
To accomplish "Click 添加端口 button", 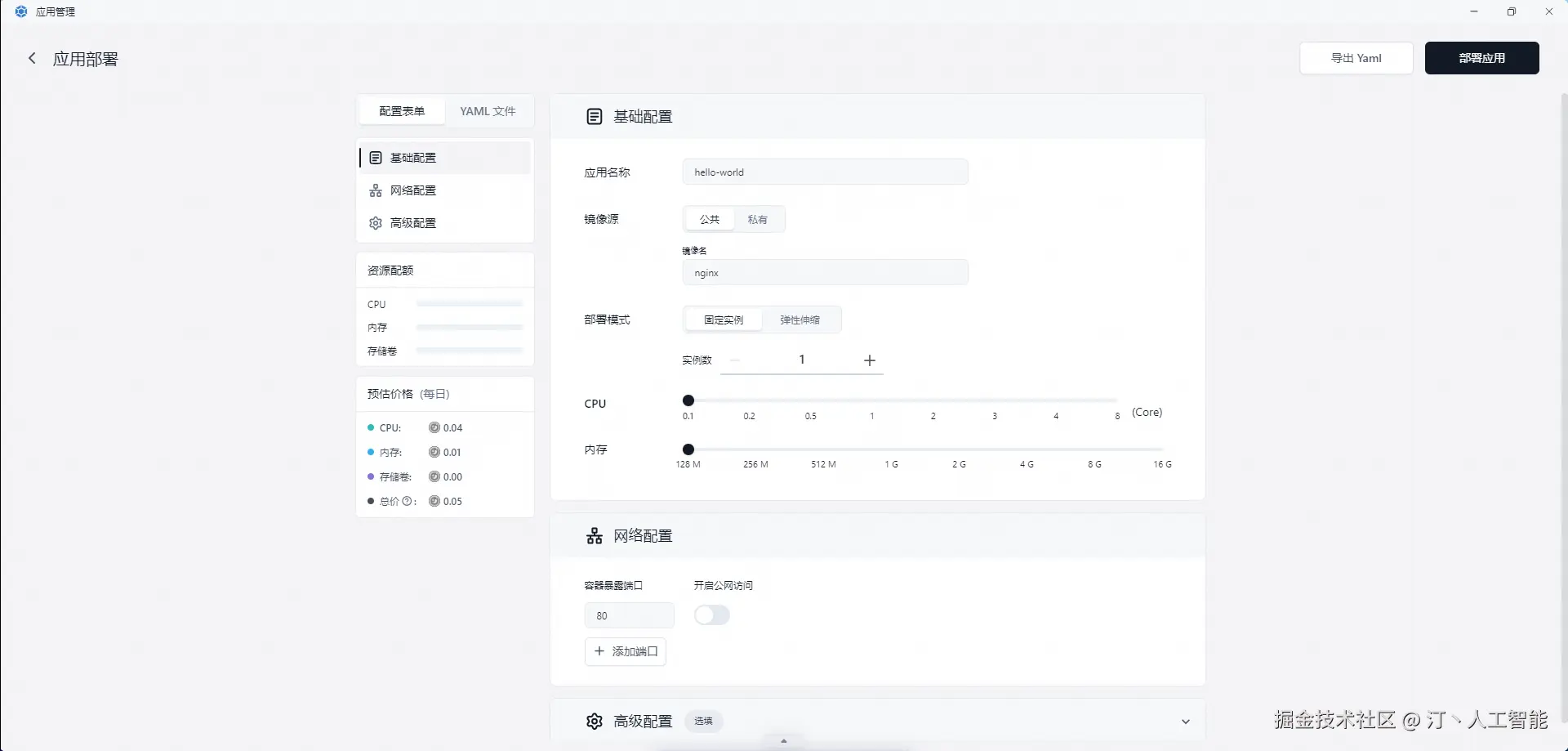I will (626, 651).
